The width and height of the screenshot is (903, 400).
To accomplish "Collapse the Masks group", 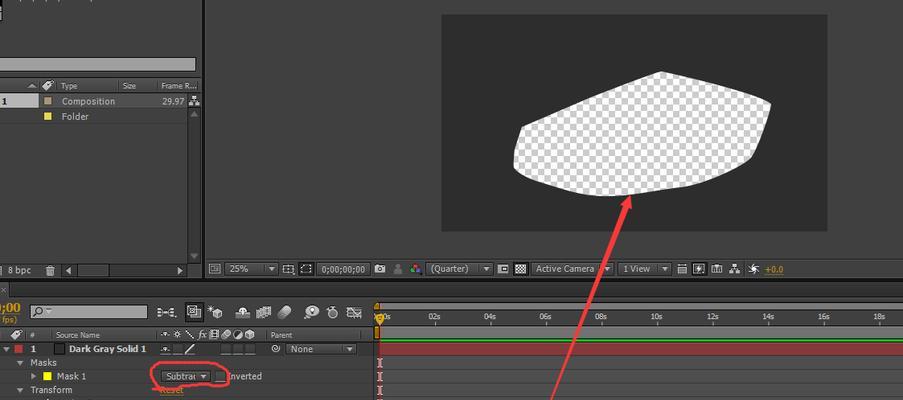I will click(20, 363).
